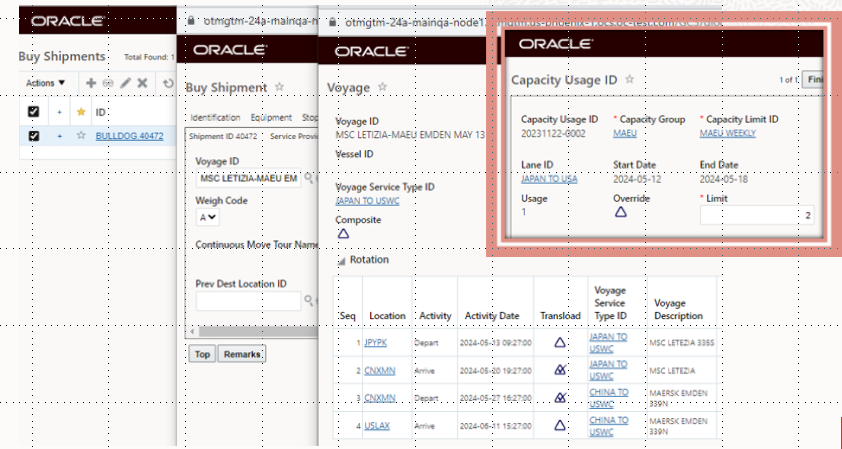Click the Finished button in Capacity Usage

click(x=812, y=79)
